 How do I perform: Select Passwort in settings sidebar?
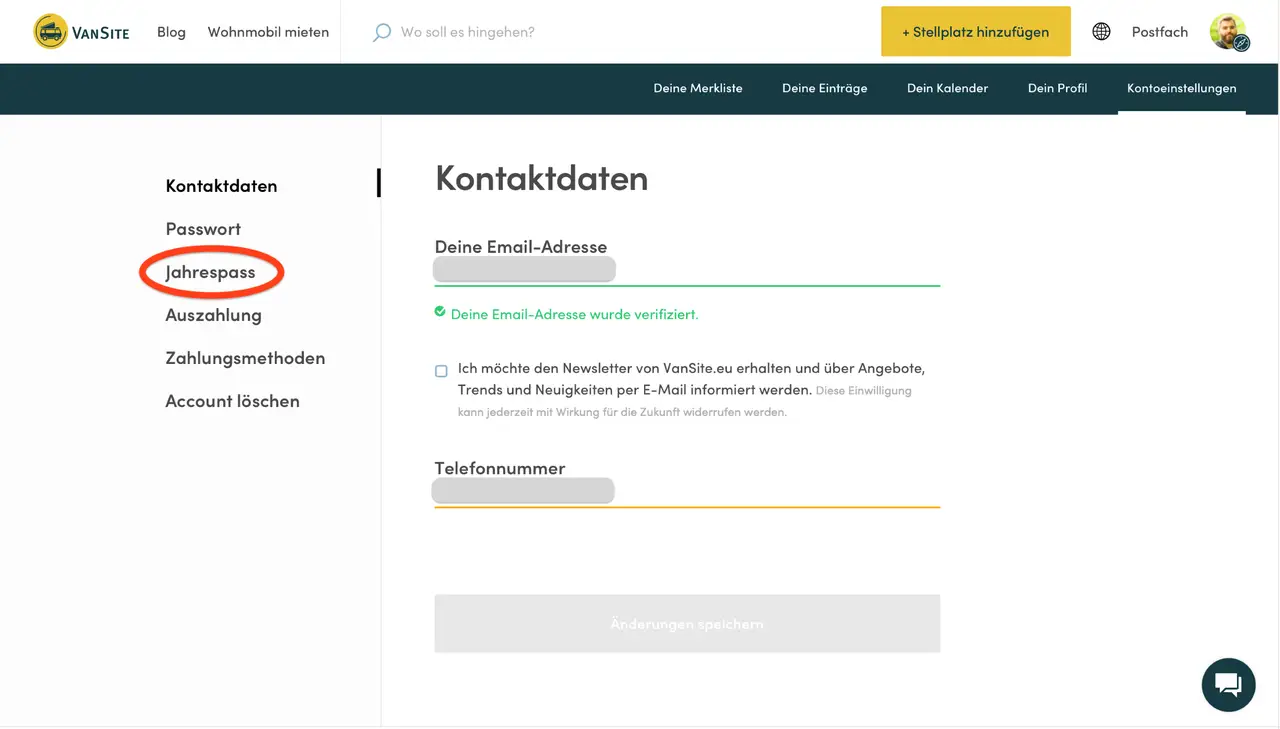point(203,229)
